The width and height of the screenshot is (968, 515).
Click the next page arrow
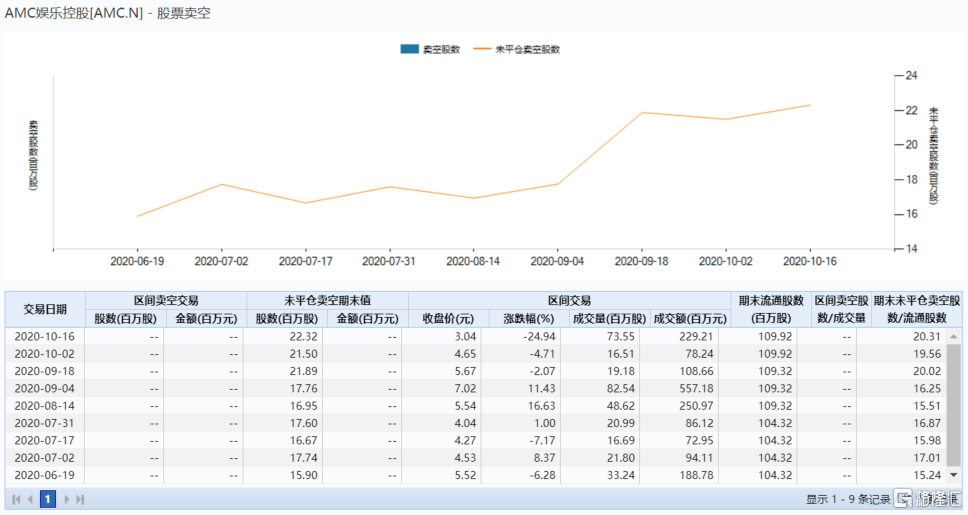click(x=65, y=499)
